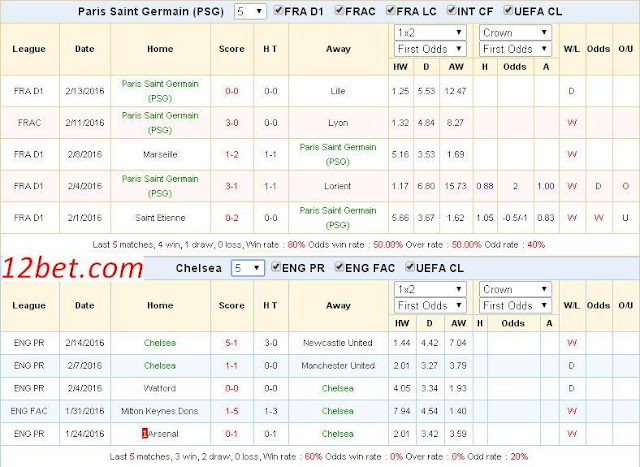Open PSG match count dropdown
The height and width of the screenshot is (467, 640).
click(x=250, y=11)
